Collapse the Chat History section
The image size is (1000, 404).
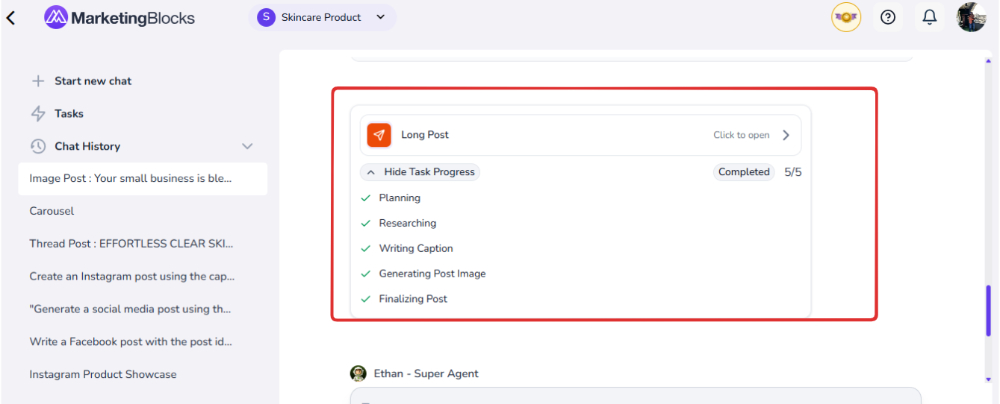[248, 146]
